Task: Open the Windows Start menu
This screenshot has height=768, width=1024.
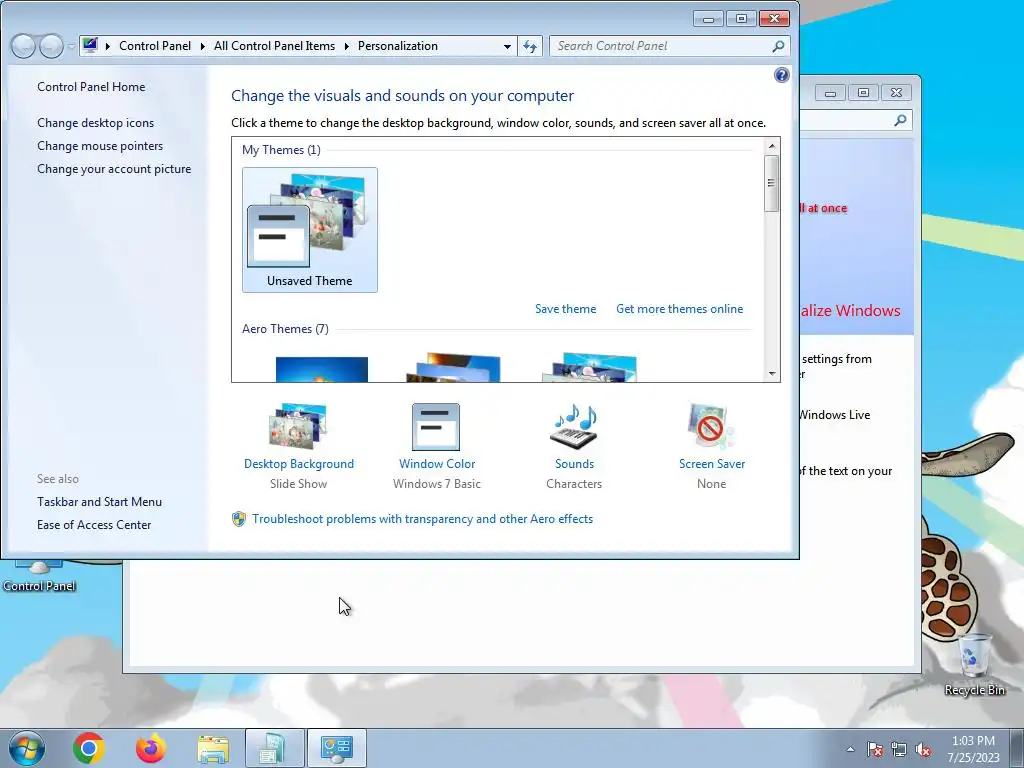Action: click(x=27, y=748)
